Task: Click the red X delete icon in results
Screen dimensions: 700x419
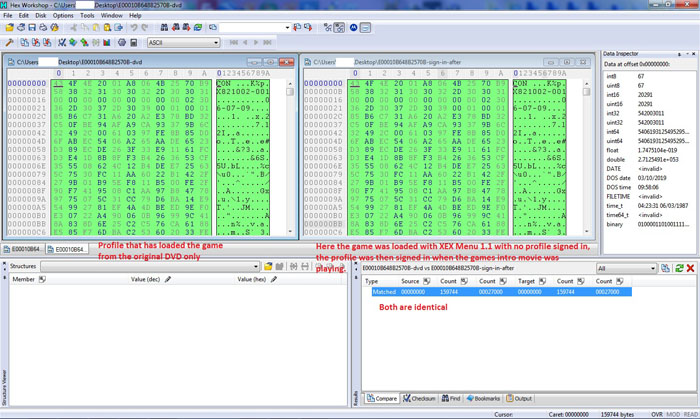Action: [691, 268]
